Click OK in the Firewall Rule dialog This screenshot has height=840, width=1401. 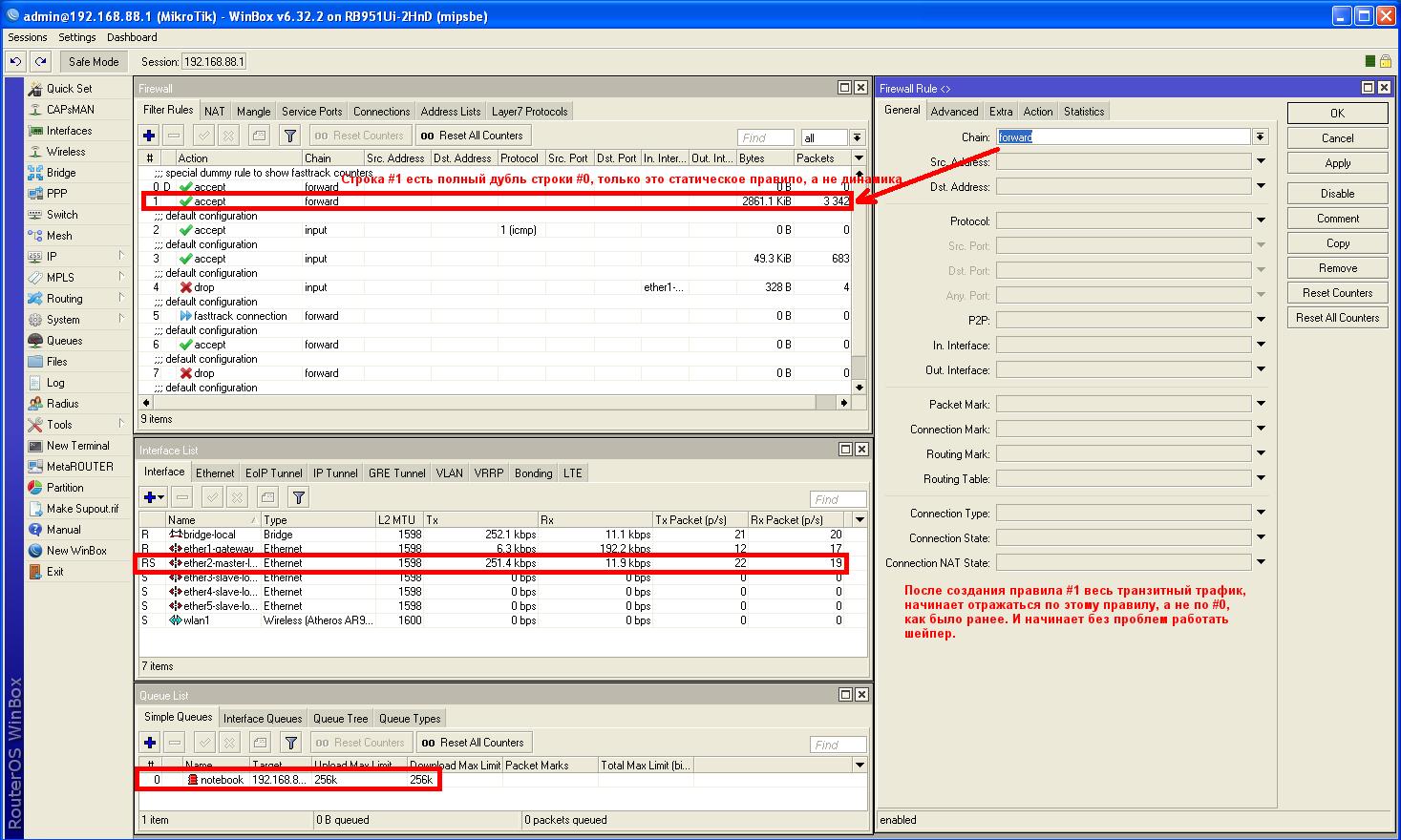tap(1337, 113)
